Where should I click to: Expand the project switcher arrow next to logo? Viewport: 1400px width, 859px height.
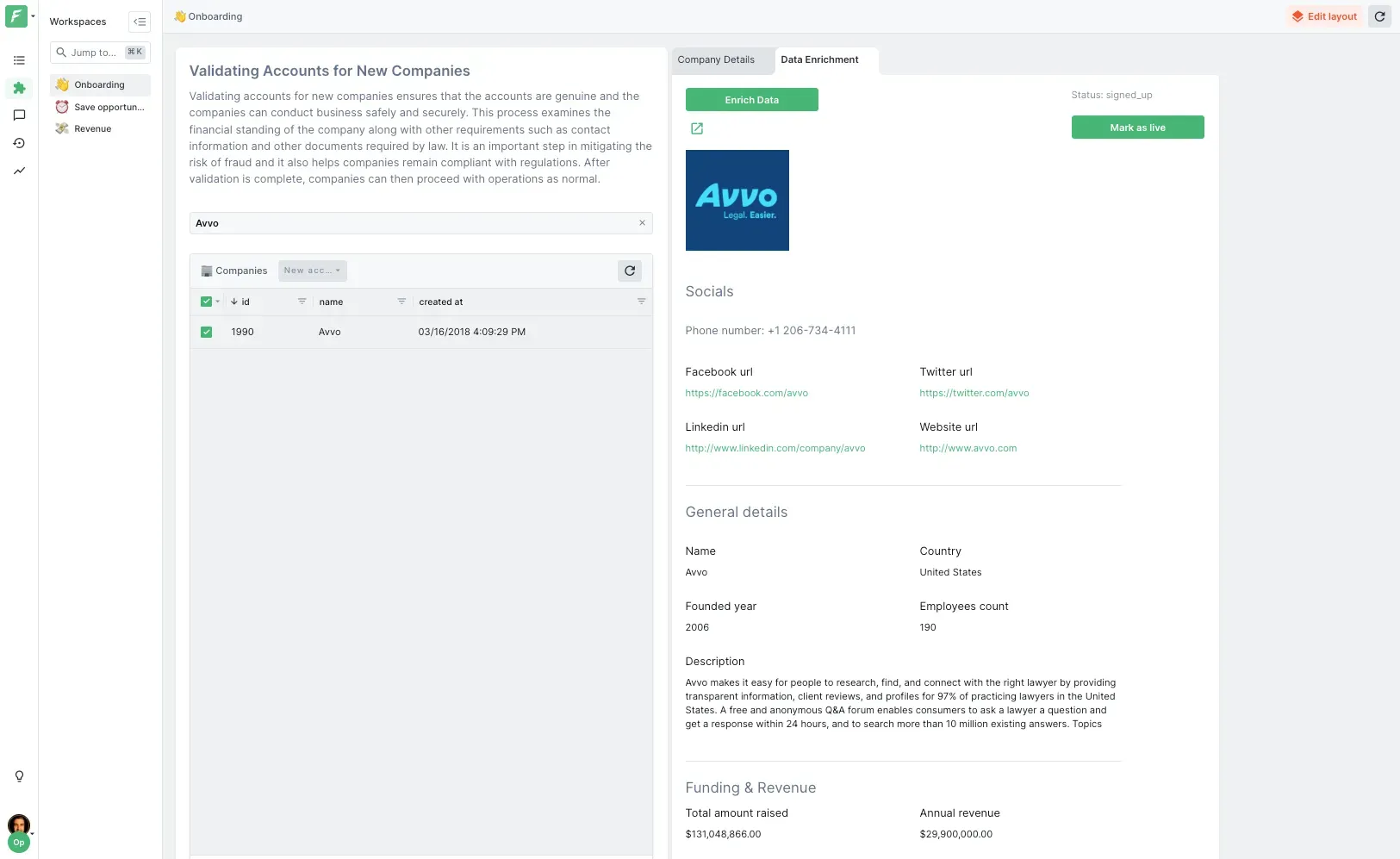(33, 16)
